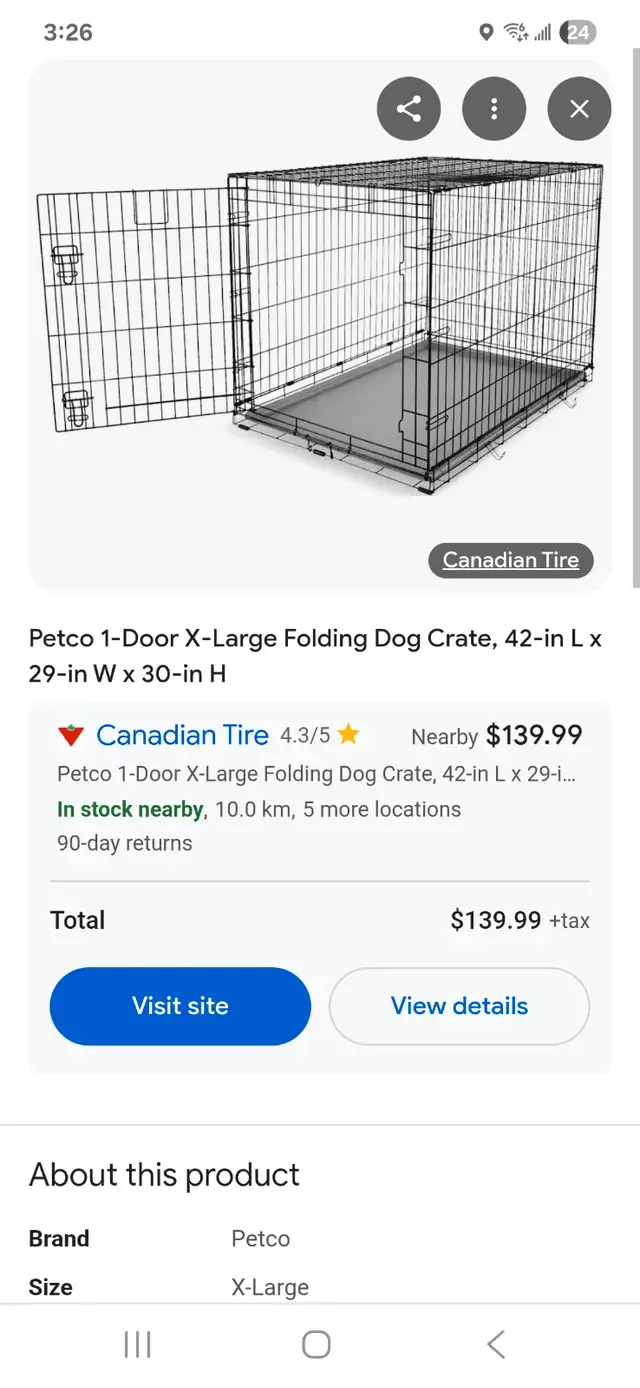Tap the In stock nearby text

(x=130, y=809)
